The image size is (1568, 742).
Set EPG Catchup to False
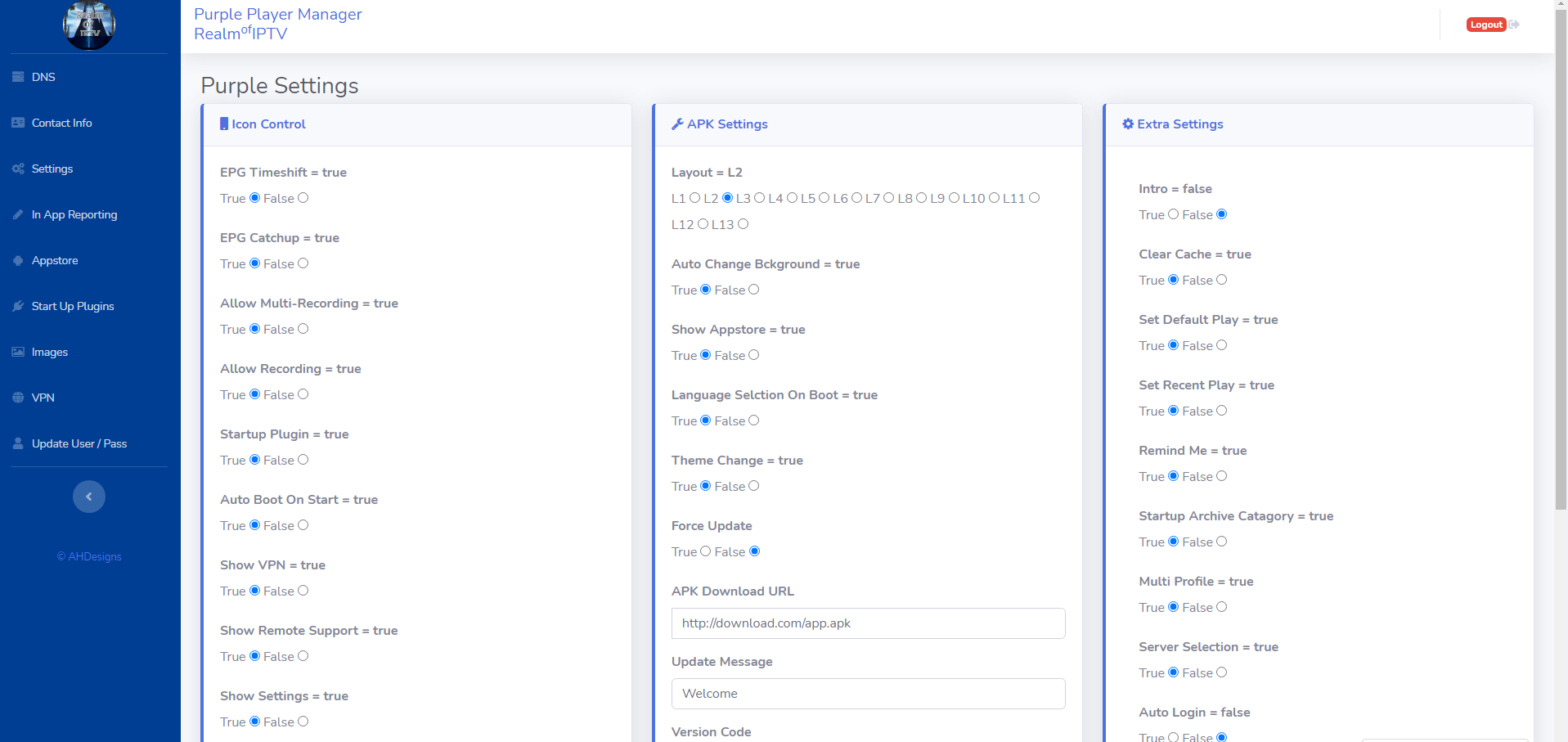(x=303, y=263)
